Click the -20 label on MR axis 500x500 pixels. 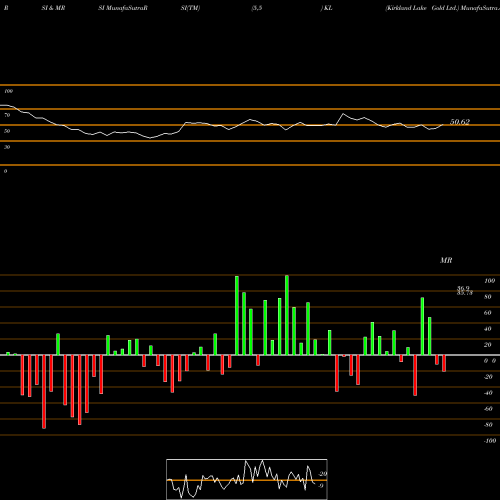tap(488, 377)
